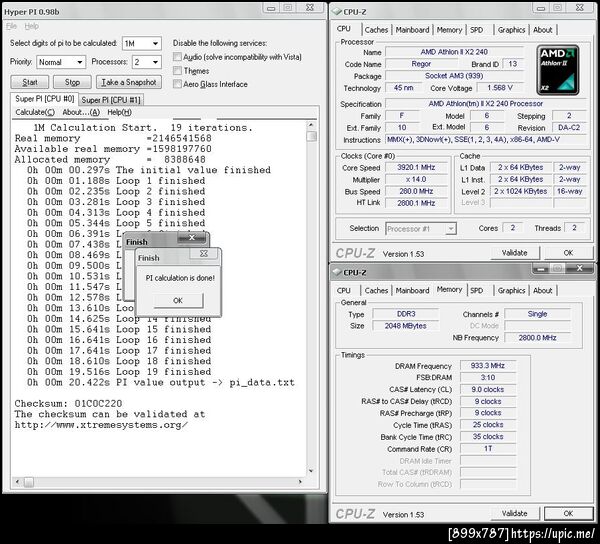The height and width of the screenshot is (544, 600).
Task: Click the xtremesystems.org URL in log
Action: click(x=101, y=425)
